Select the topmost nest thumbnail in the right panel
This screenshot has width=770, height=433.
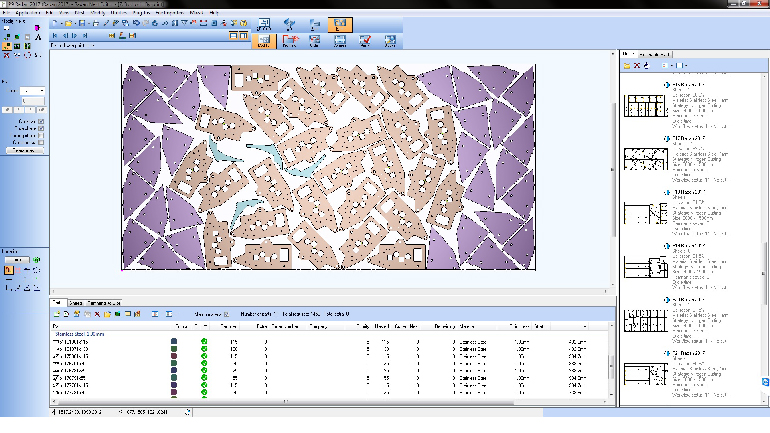point(645,105)
